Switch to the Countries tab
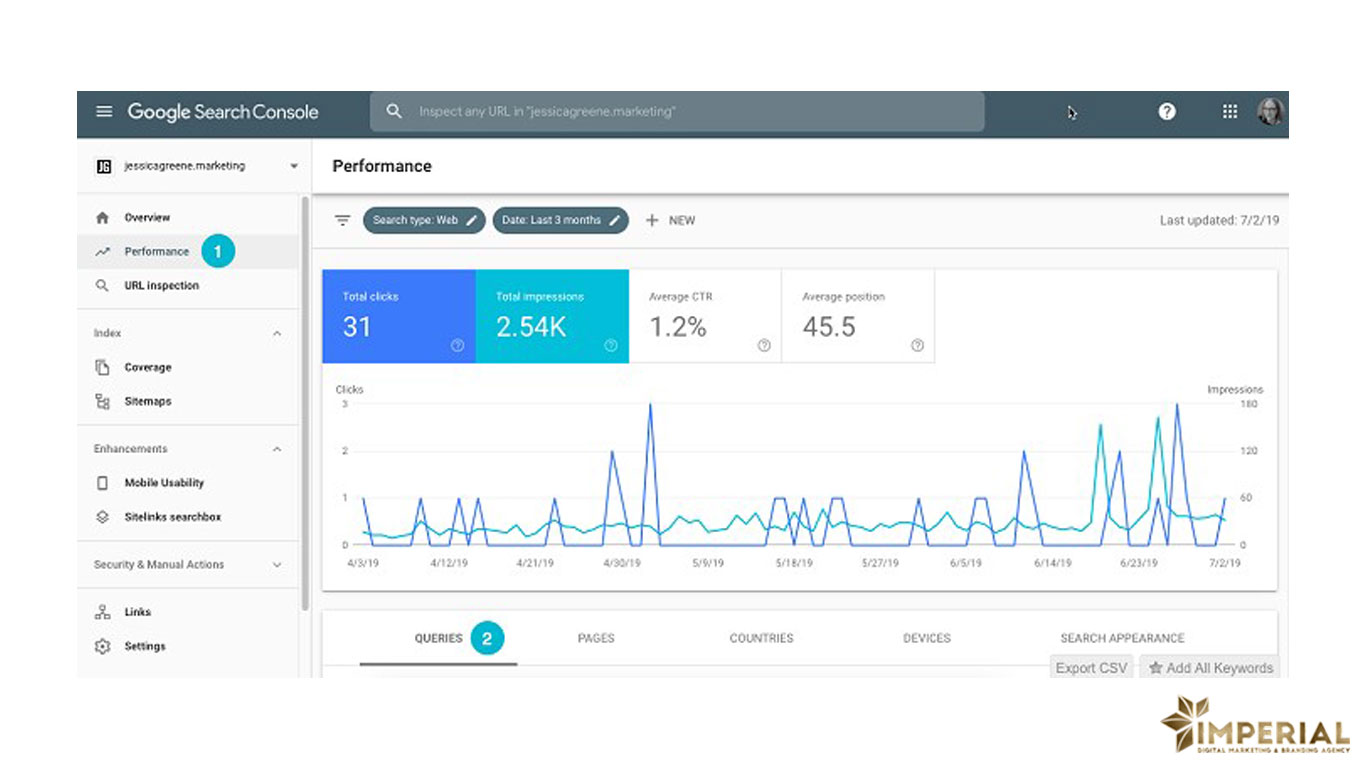Screen dimensions: 1366x768 click(761, 638)
